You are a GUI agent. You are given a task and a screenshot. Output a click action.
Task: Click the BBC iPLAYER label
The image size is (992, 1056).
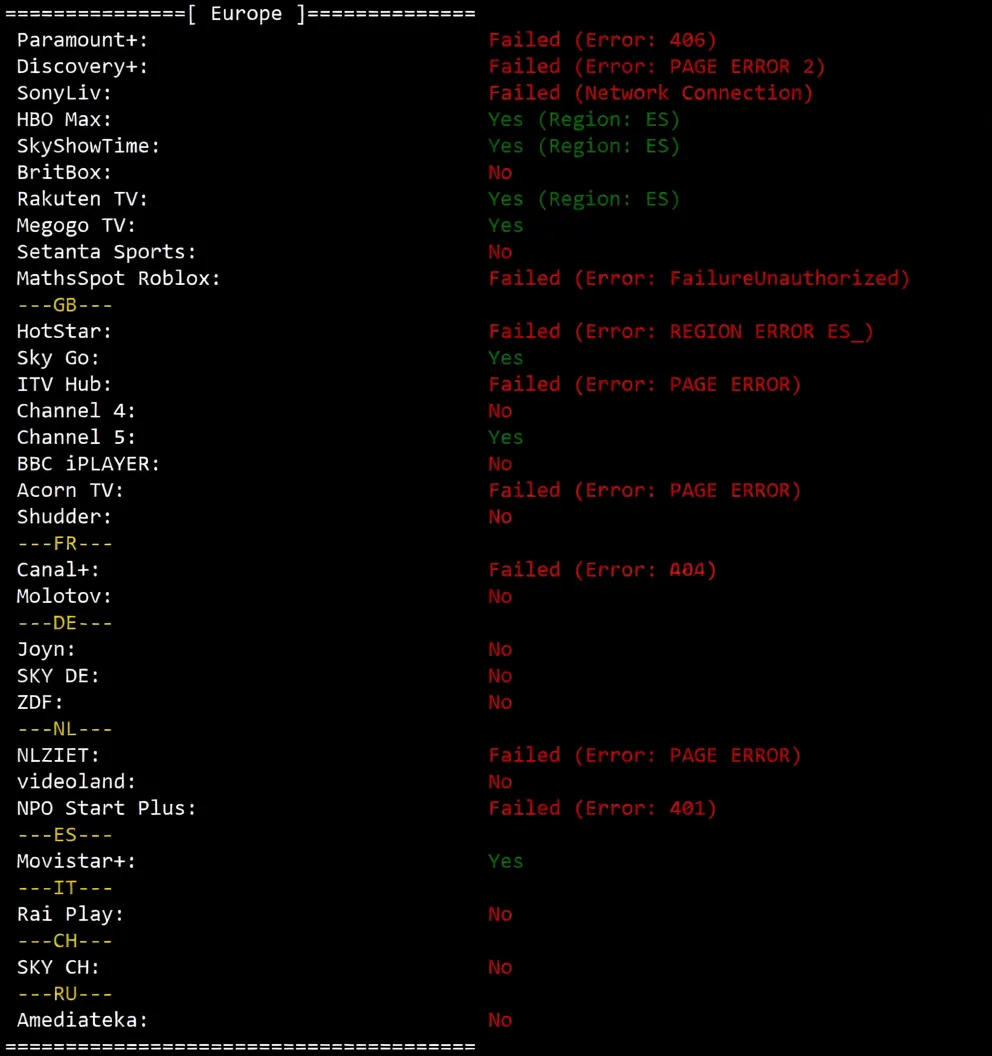click(88, 464)
